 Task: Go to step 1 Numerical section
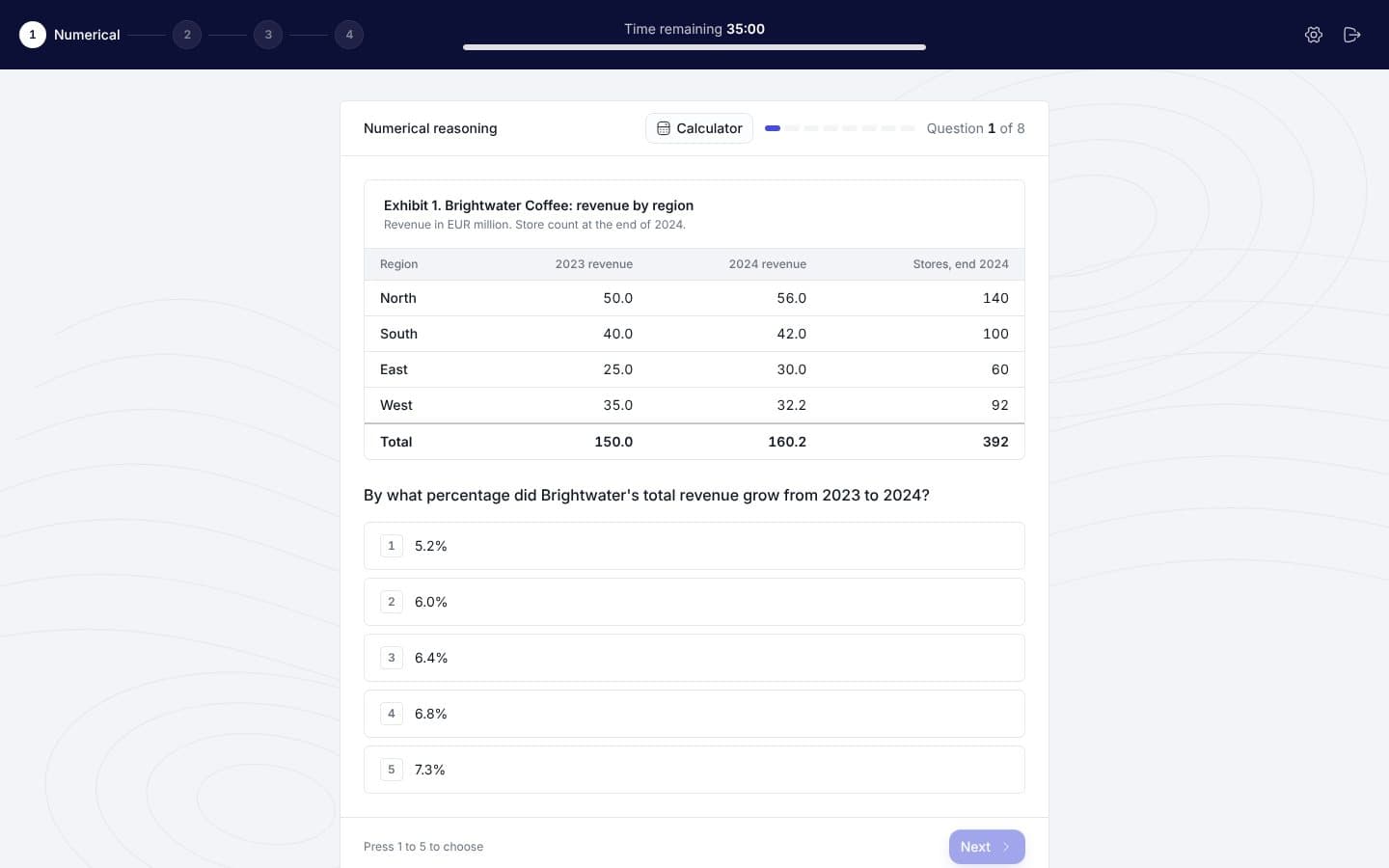click(69, 35)
